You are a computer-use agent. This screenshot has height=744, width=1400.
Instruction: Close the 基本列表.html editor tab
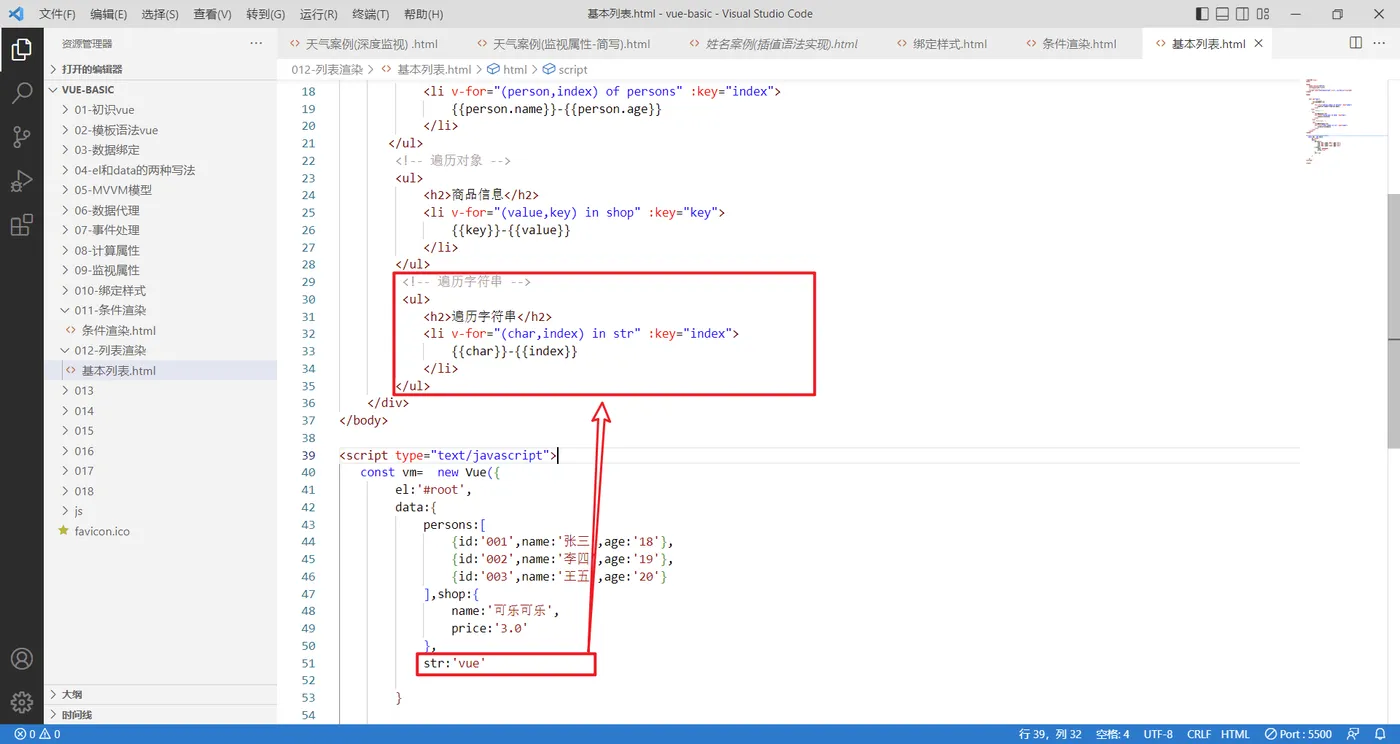click(x=1259, y=44)
